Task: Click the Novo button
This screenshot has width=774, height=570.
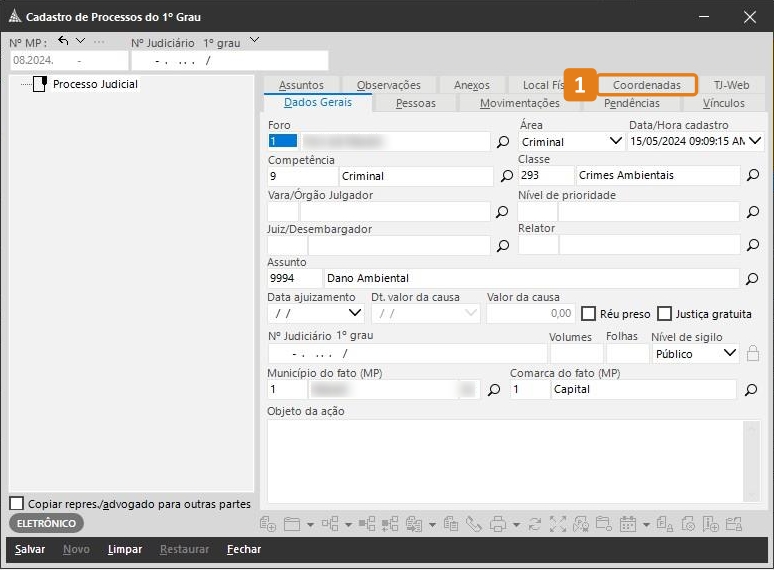Action: 76,549
